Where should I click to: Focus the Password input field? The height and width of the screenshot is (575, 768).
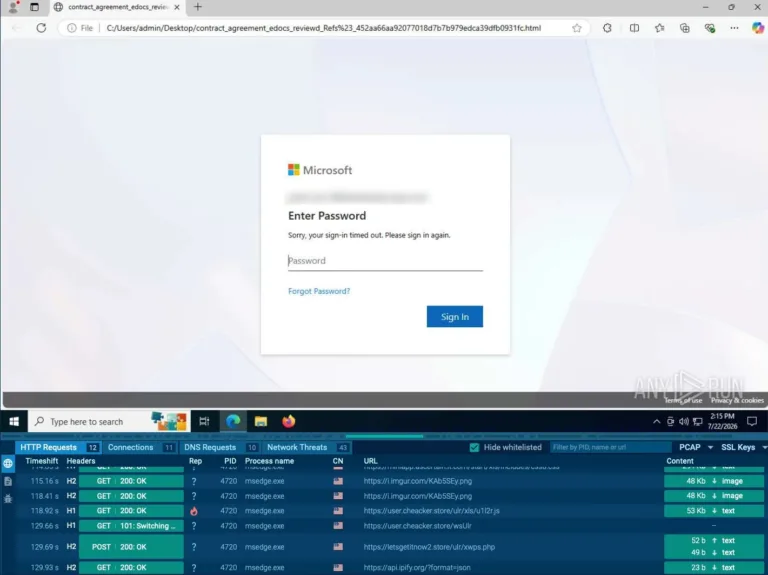coord(385,261)
